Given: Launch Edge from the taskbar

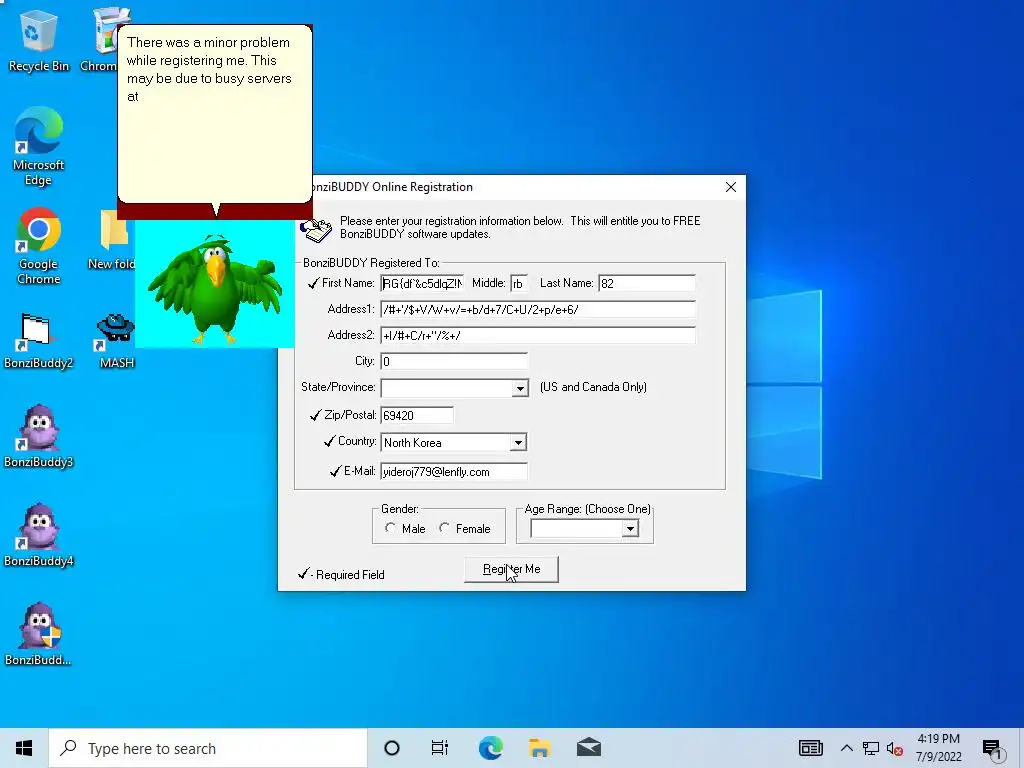Looking at the screenshot, I should tap(490, 748).
